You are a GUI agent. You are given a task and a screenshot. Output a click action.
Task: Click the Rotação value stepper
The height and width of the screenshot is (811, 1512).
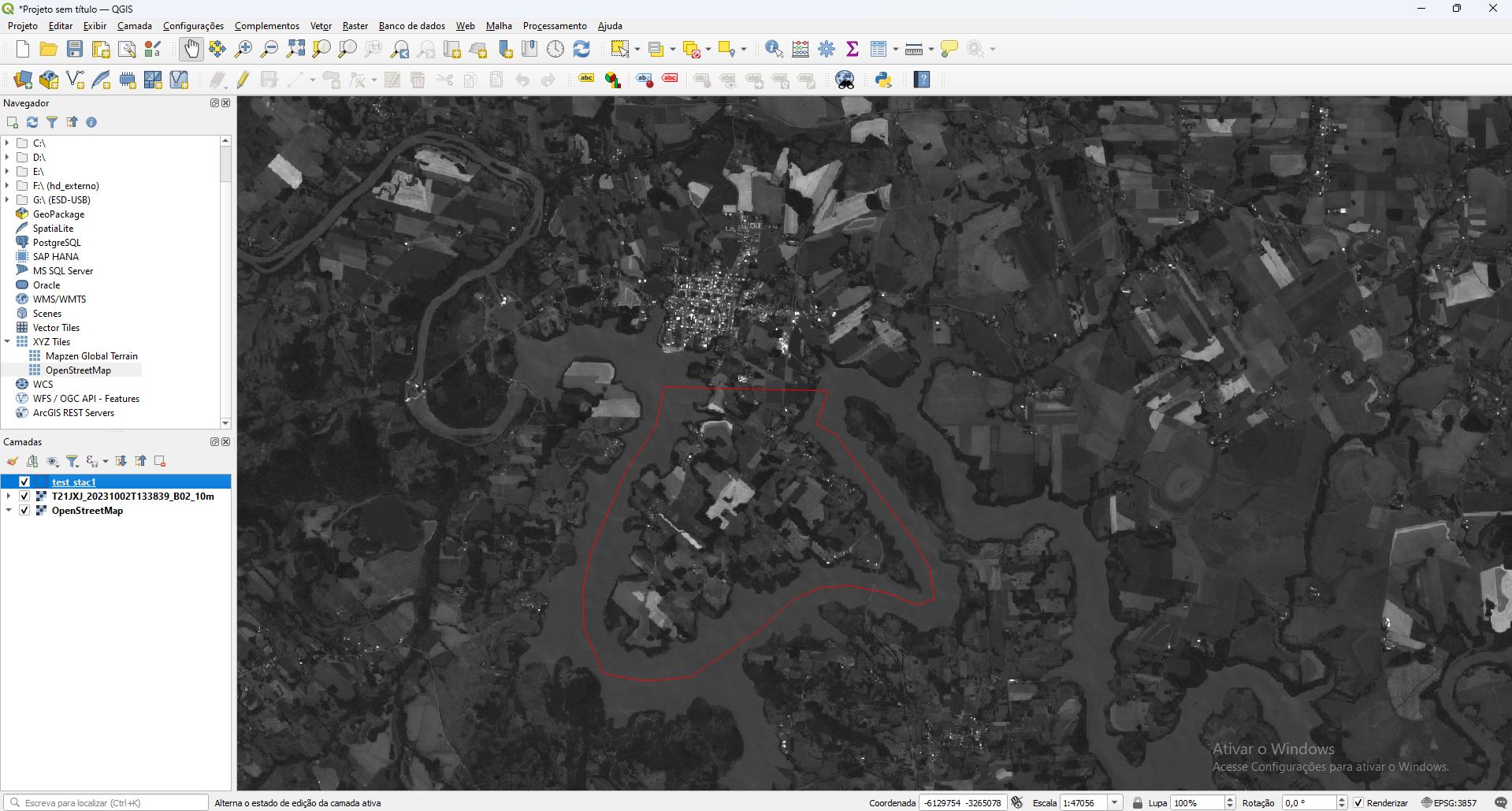click(1342, 802)
